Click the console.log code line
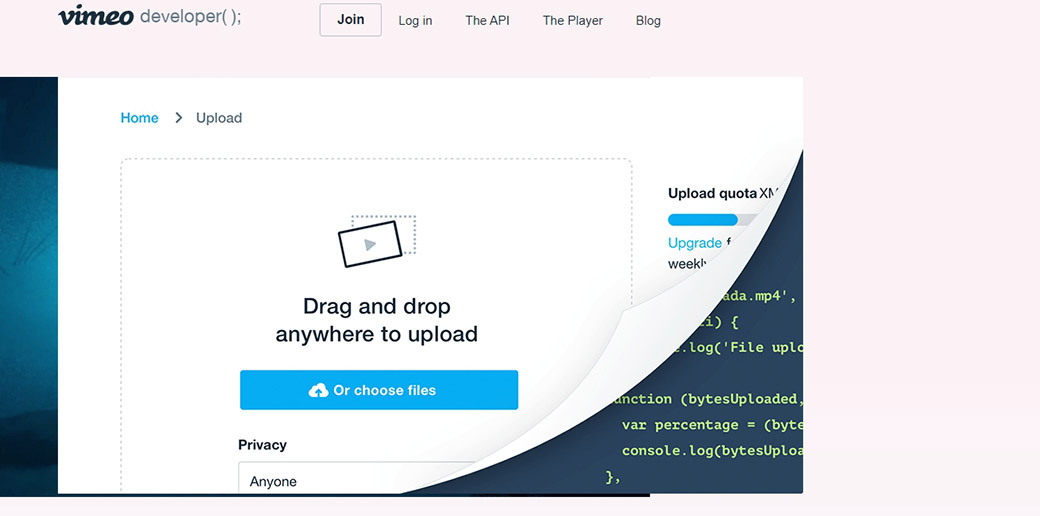The image size is (1040, 516). coord(711,451)
